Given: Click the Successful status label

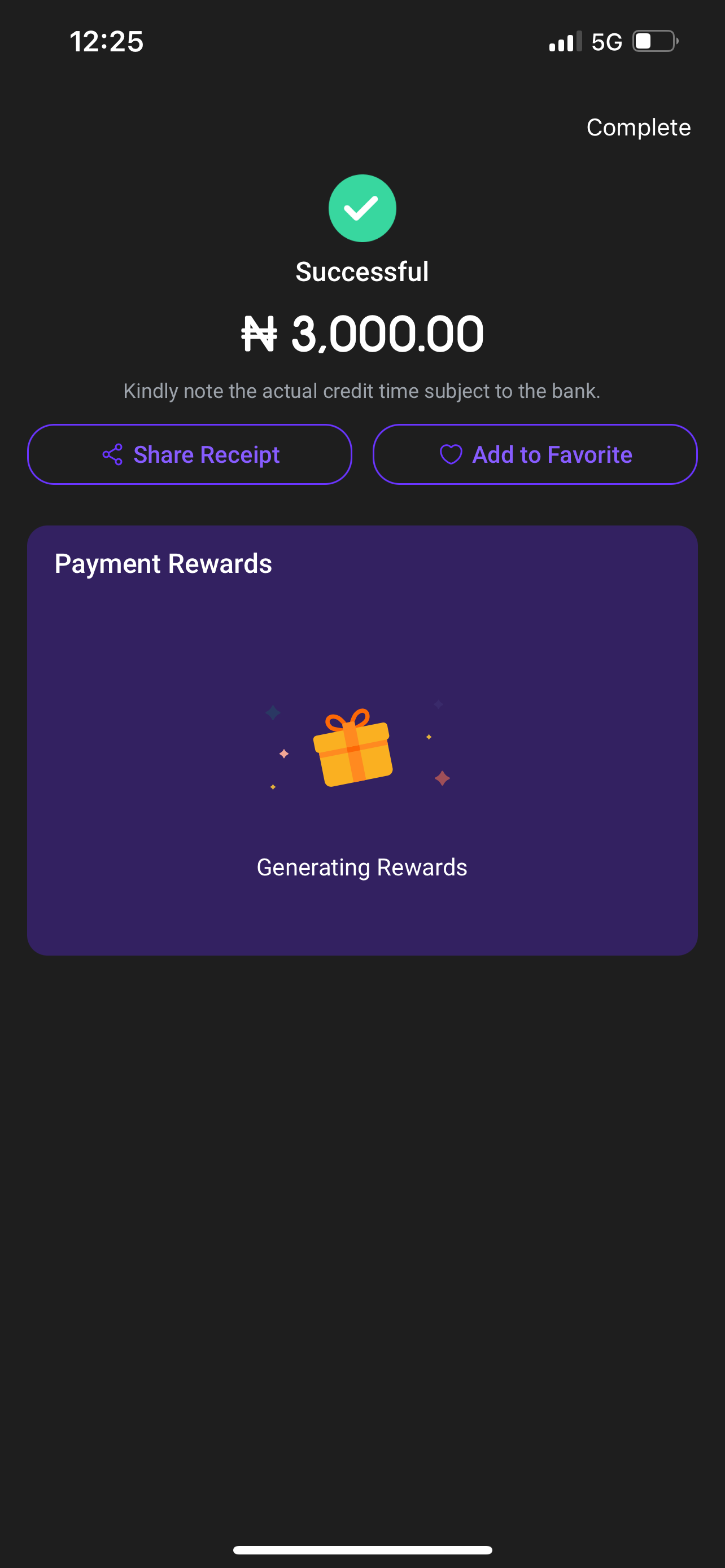Looking at the screenshot, I should click(x=362, y=271).
